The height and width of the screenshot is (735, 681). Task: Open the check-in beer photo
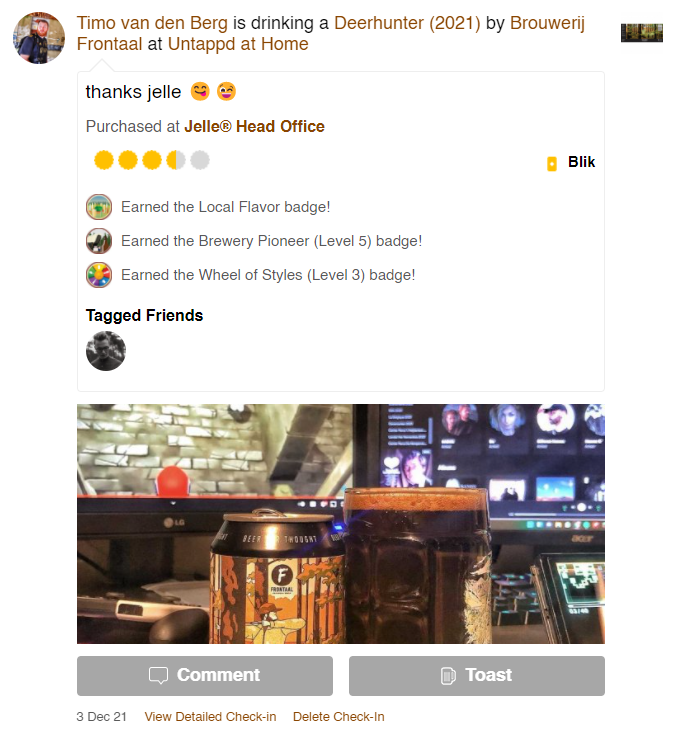coord(341,524)
